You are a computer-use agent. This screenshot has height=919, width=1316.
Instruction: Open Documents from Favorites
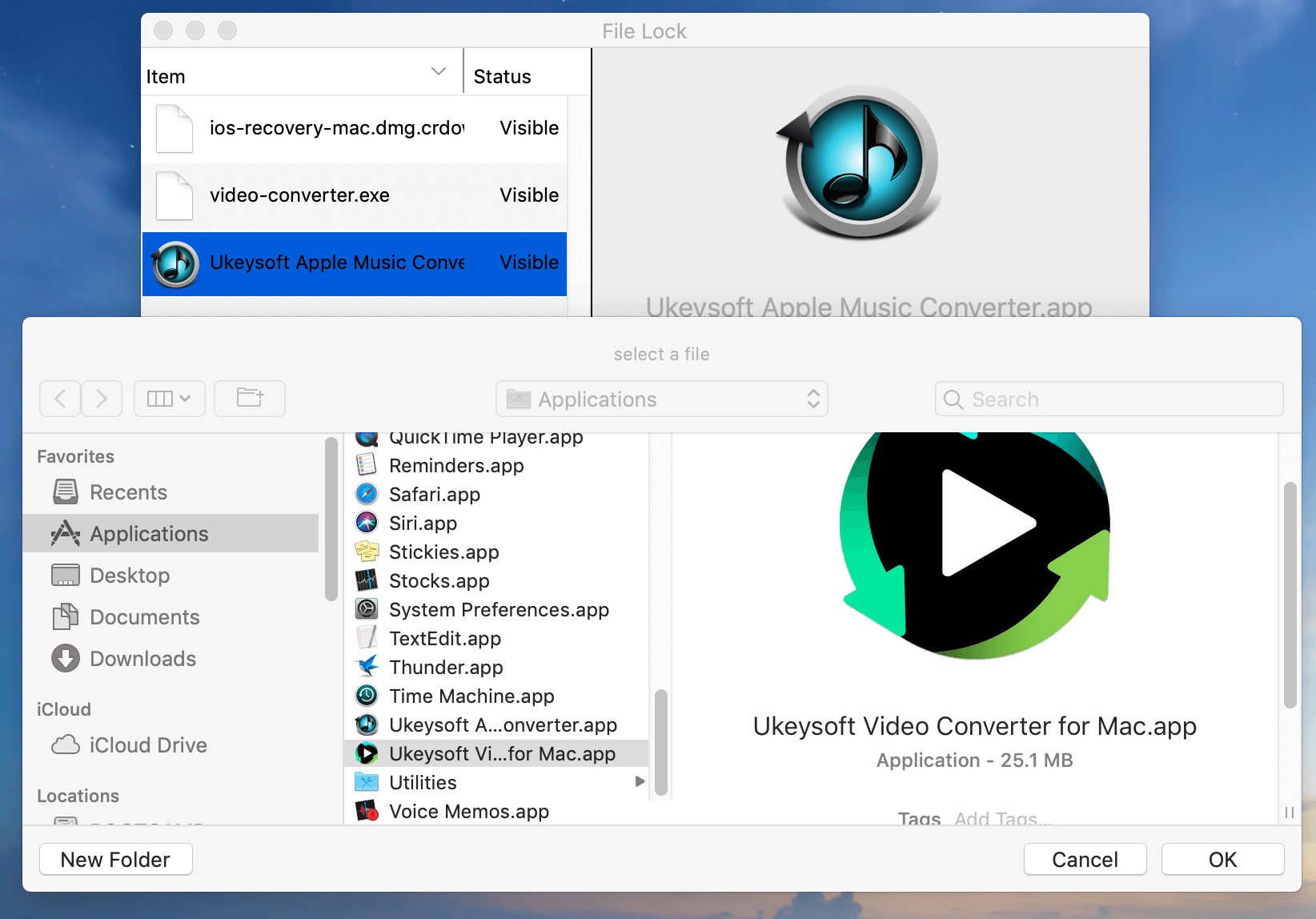(171, 617)
